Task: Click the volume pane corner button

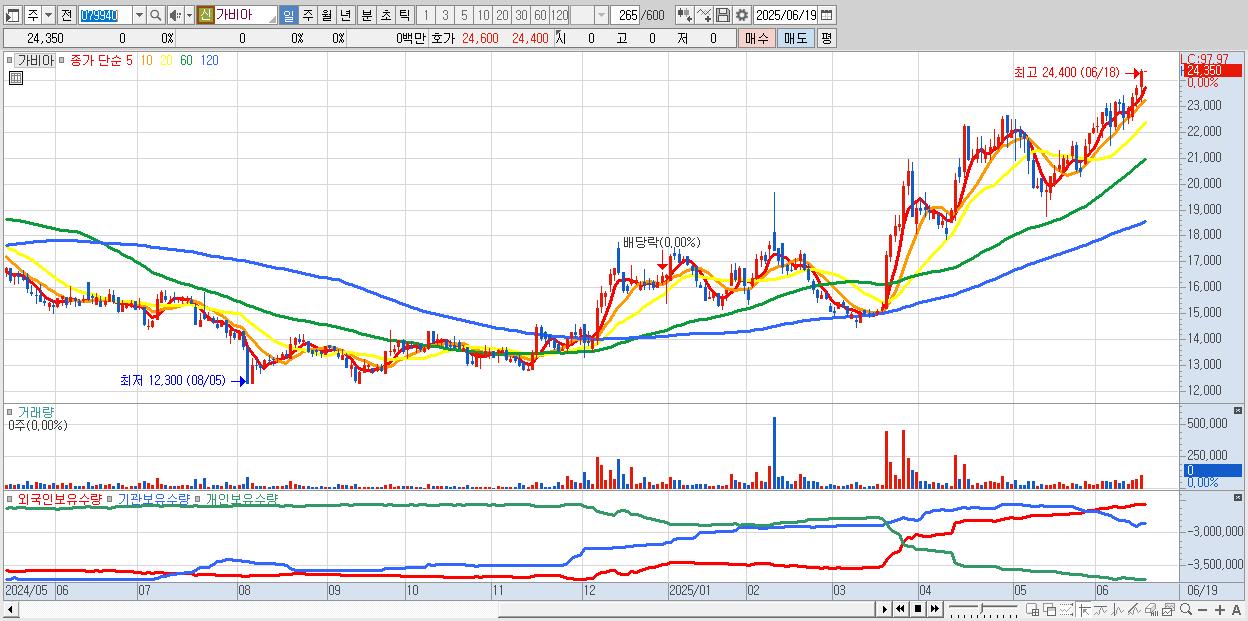Action: click(x=1238, y=410)
